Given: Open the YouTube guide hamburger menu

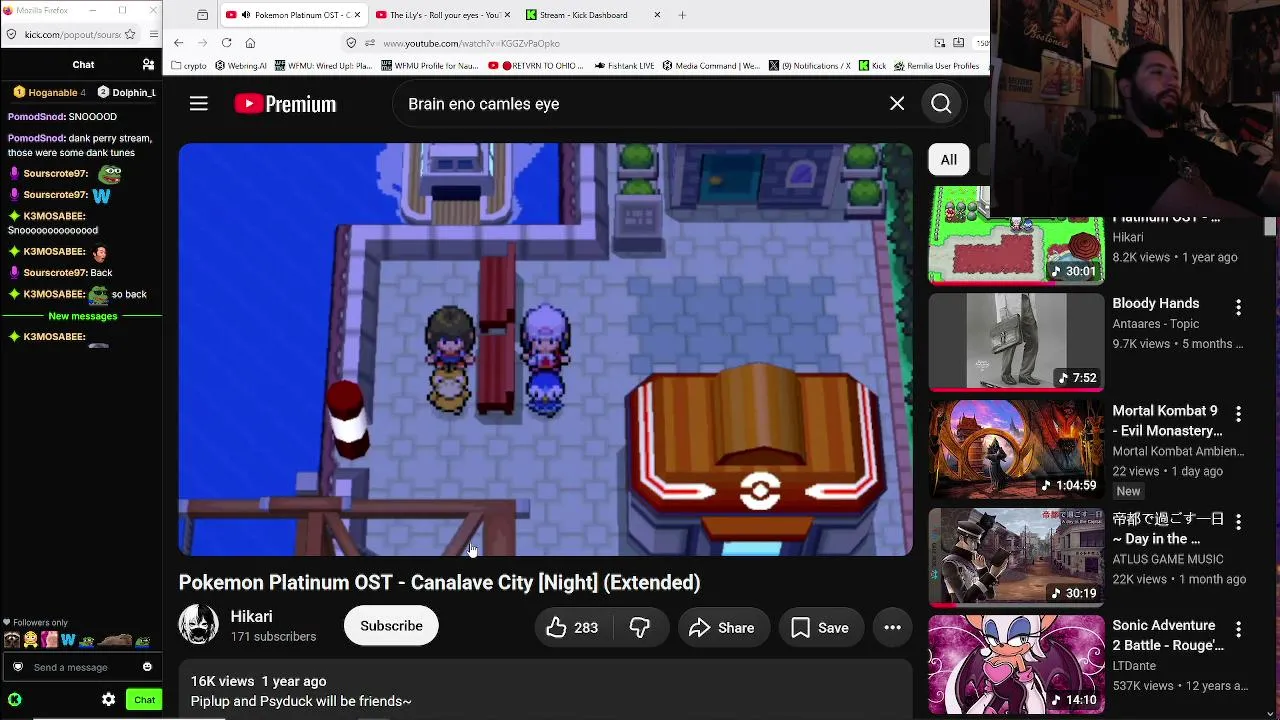Looking at the screenshot, I should [x=199, y=104].
